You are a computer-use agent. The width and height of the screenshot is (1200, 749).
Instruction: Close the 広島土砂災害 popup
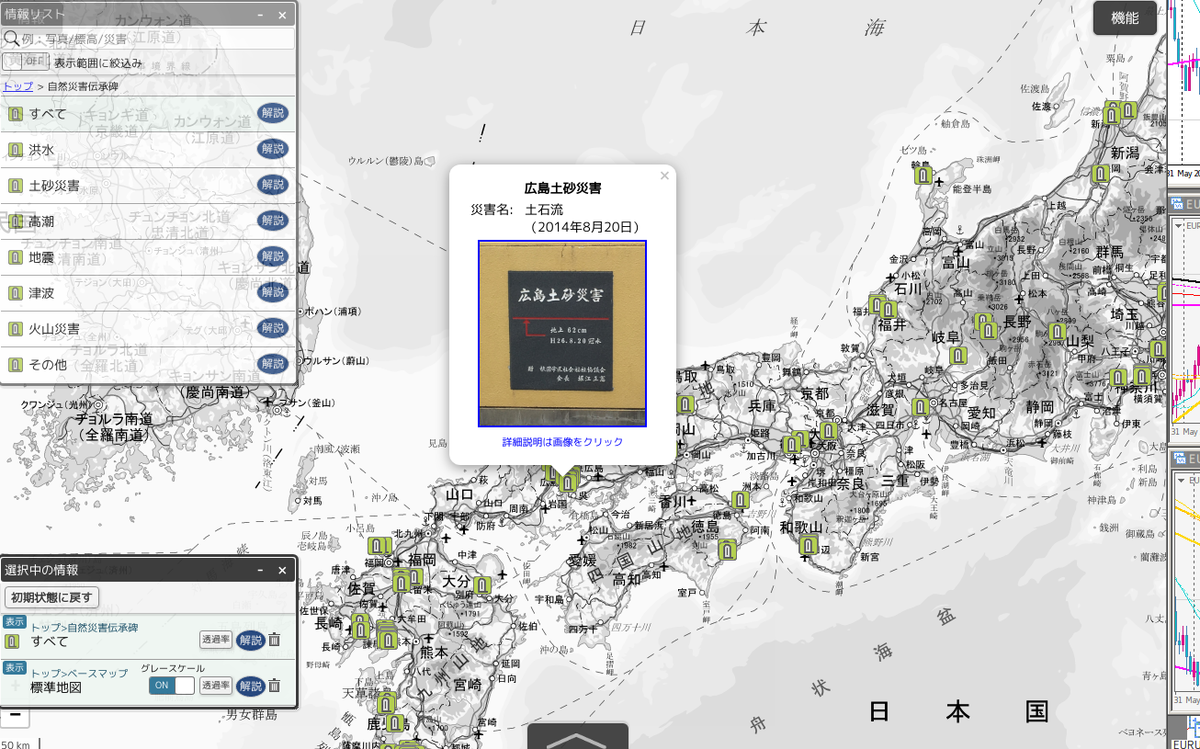pyautogui.click(x=664, y=176)
